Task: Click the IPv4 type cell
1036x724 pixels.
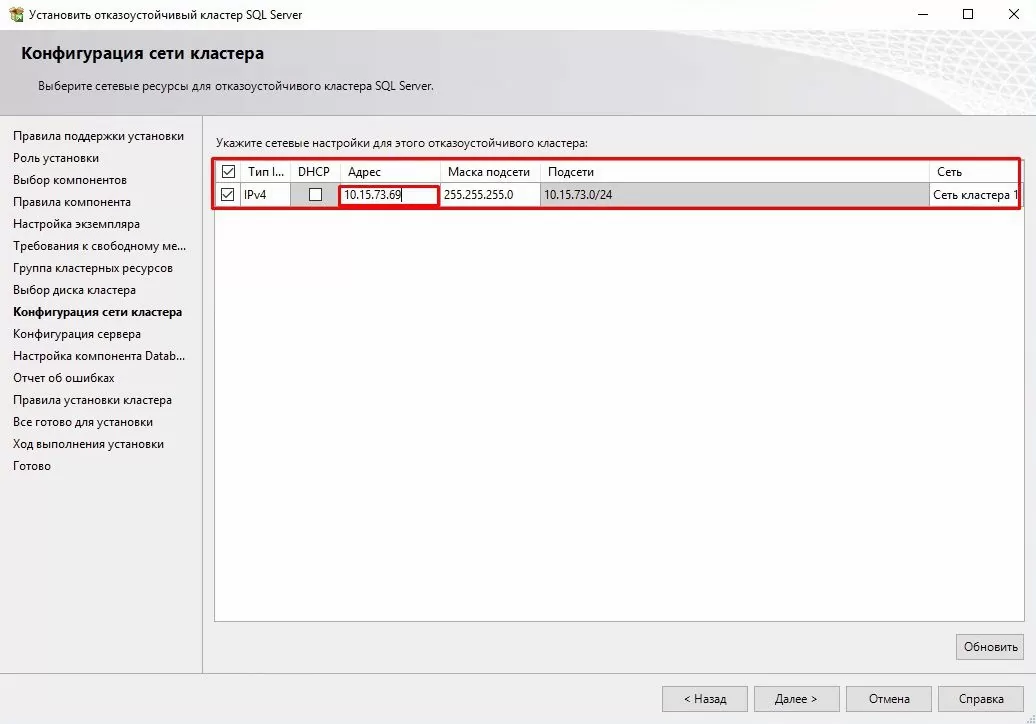Action: coord(266,195)
